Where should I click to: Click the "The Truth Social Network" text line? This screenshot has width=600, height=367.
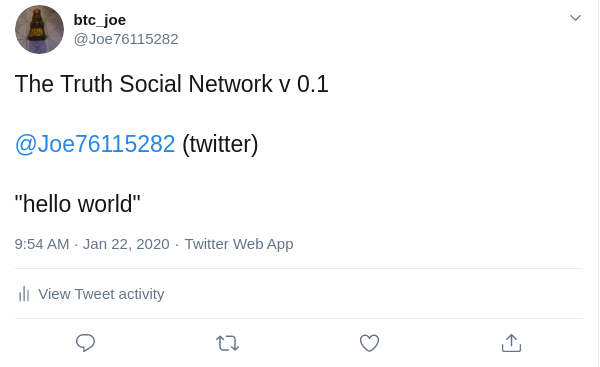tap(143, 84)
